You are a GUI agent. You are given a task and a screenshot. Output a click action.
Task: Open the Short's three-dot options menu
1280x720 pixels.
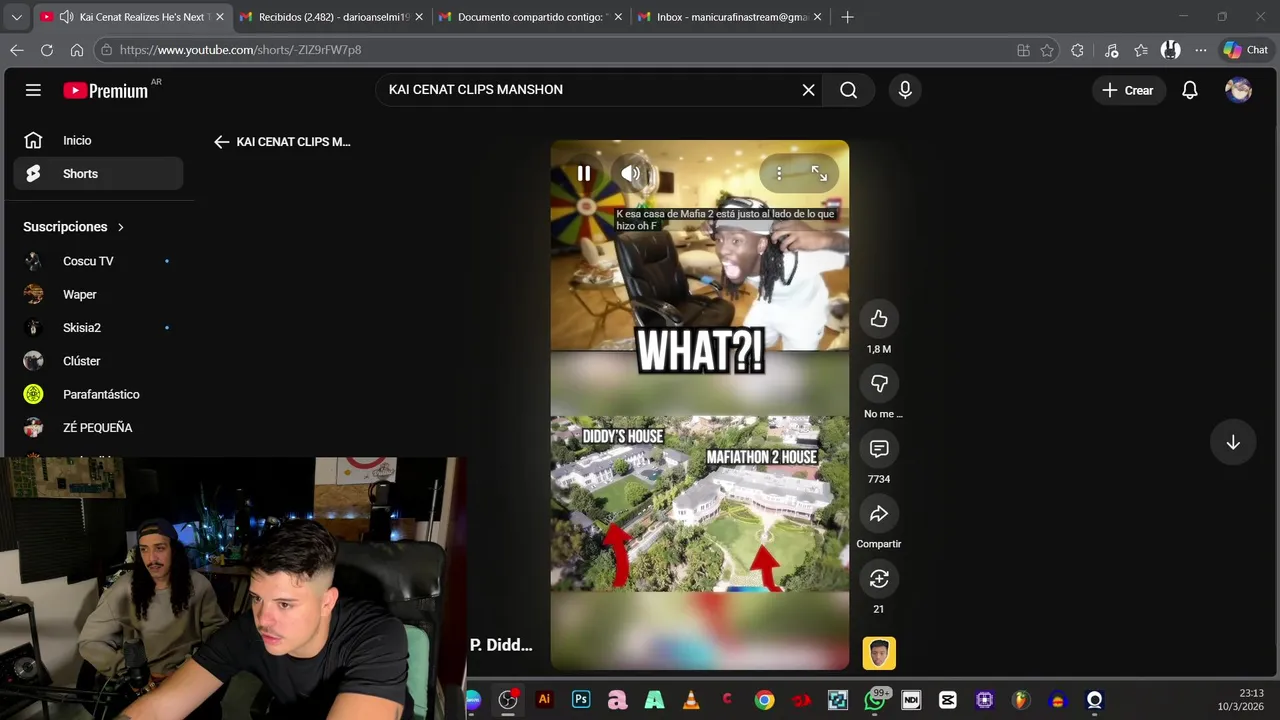pos(779,174)
